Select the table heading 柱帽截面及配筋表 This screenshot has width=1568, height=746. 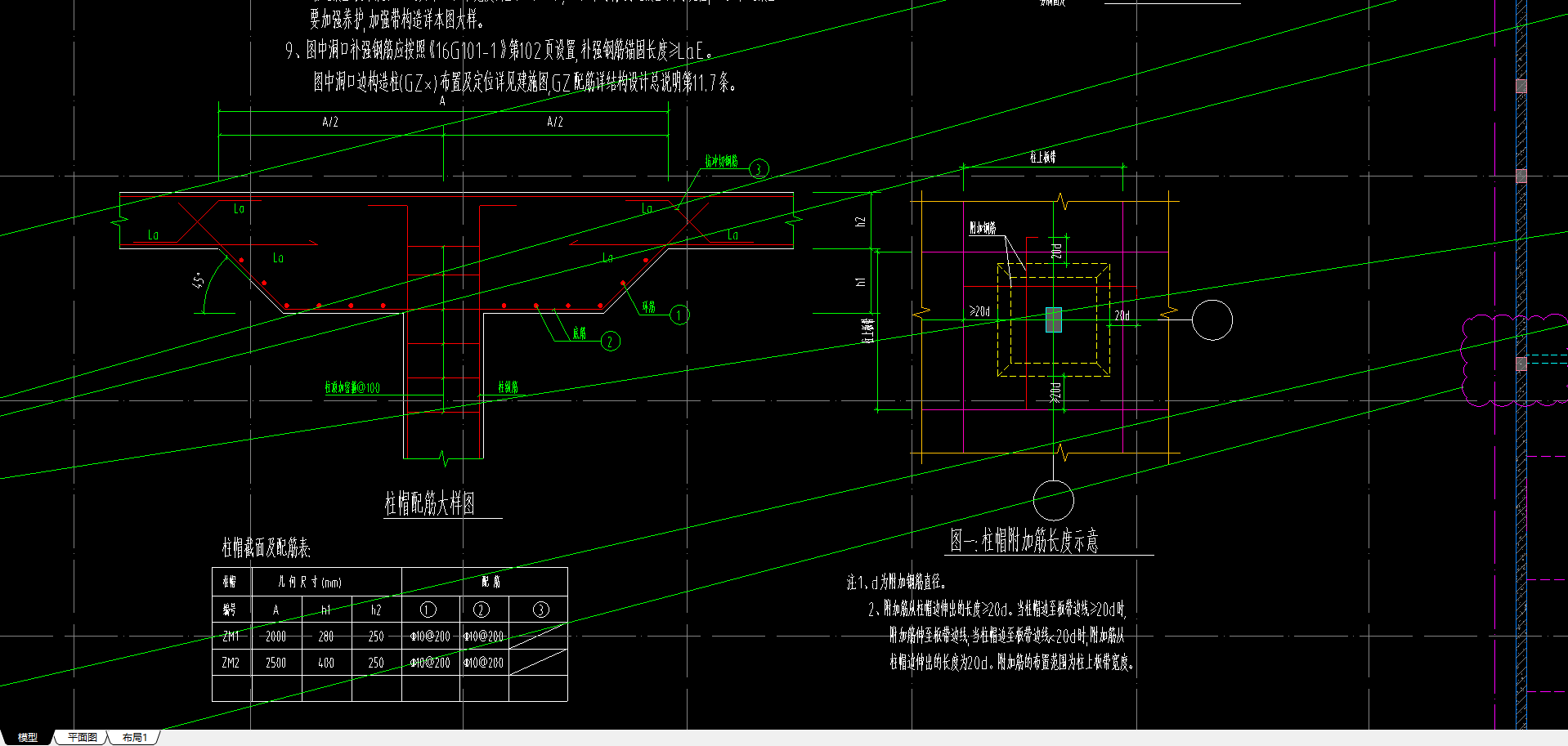267,547
